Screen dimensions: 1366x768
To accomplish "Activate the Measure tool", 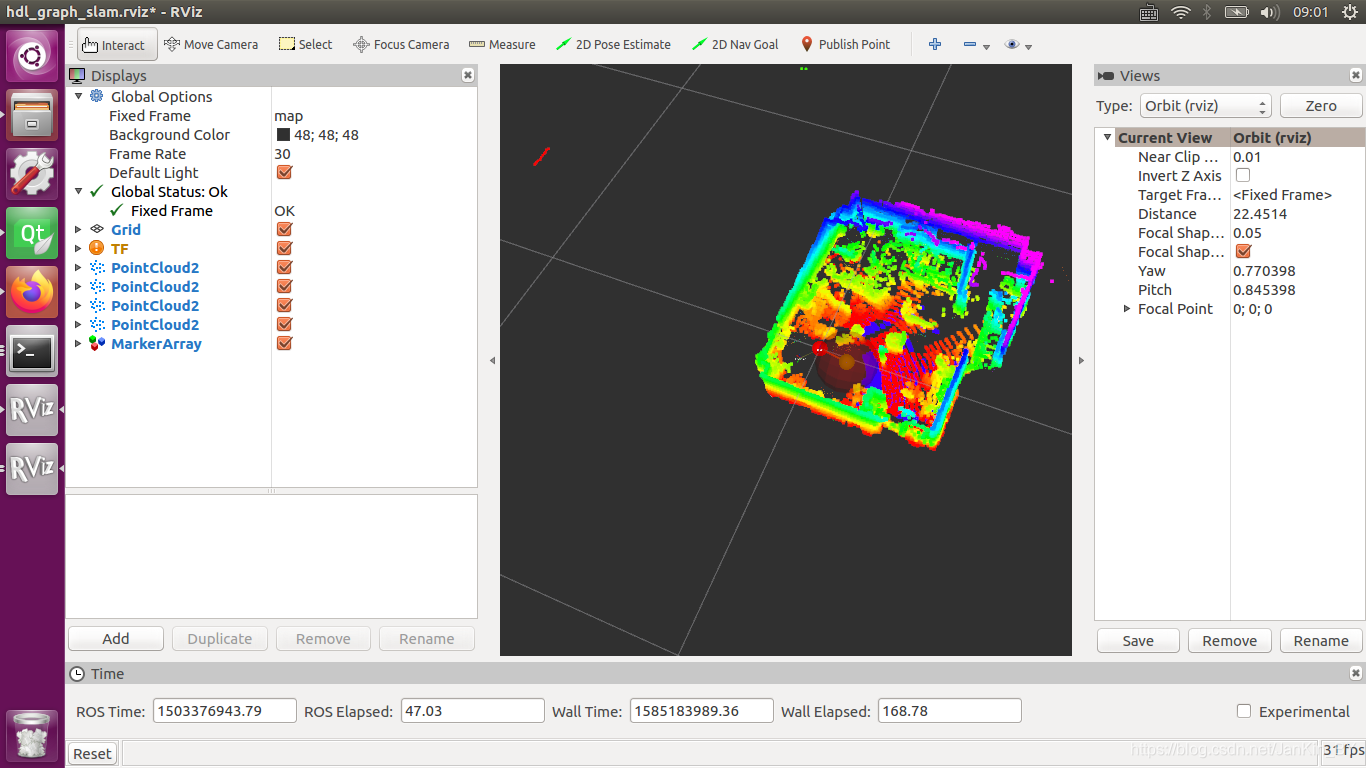I will pyautogui.click(x=502, y=44).
